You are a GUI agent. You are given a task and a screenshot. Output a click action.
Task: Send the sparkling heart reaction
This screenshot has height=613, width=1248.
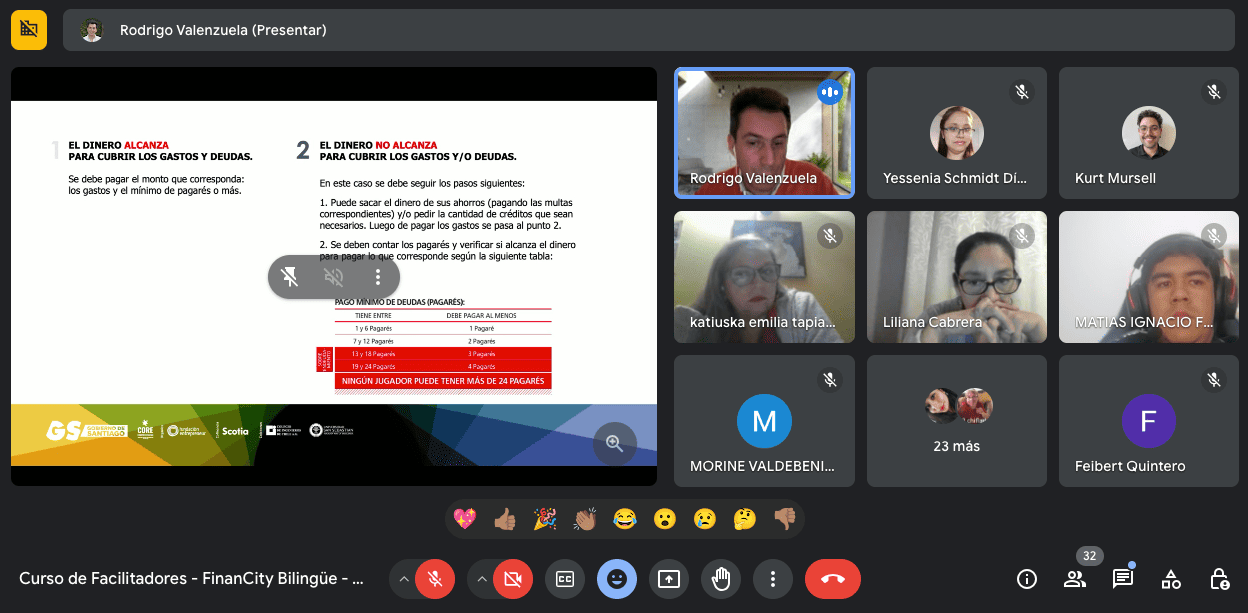tap(465, 519)
